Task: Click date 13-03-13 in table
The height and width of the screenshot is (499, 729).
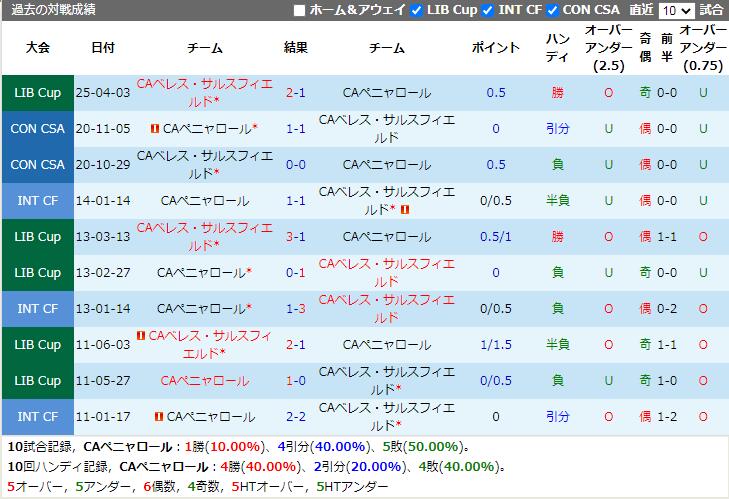Action: coord(103,237)
